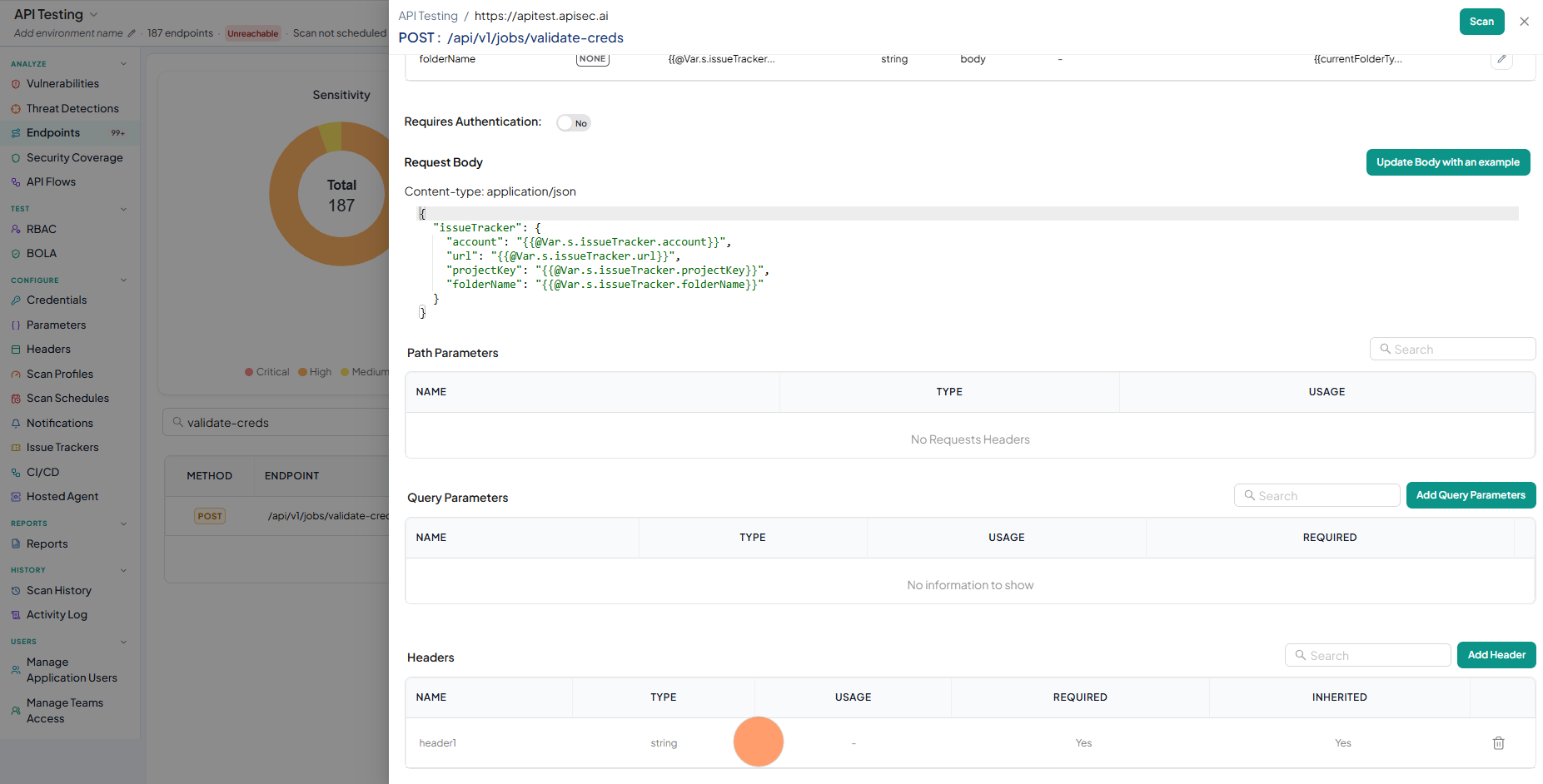Click the Headers icon in sidebar

click(x=16, y=350)
